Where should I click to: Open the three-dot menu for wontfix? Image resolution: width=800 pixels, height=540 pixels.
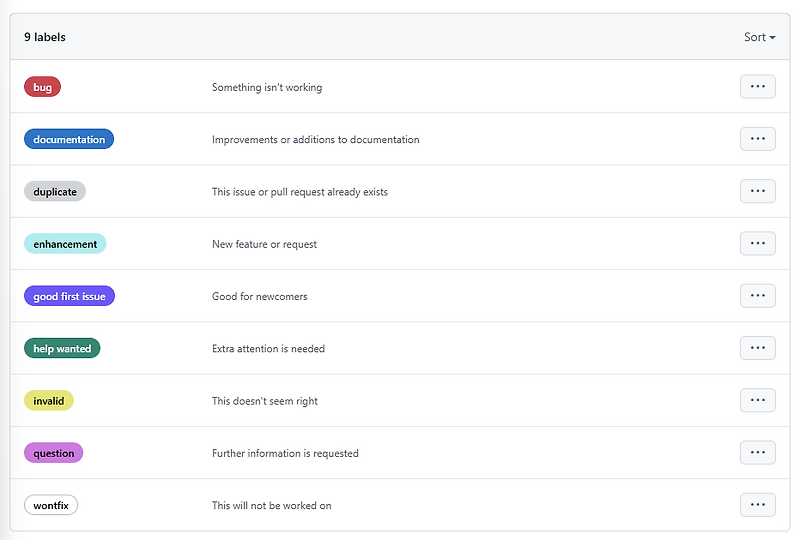(758, 505)
